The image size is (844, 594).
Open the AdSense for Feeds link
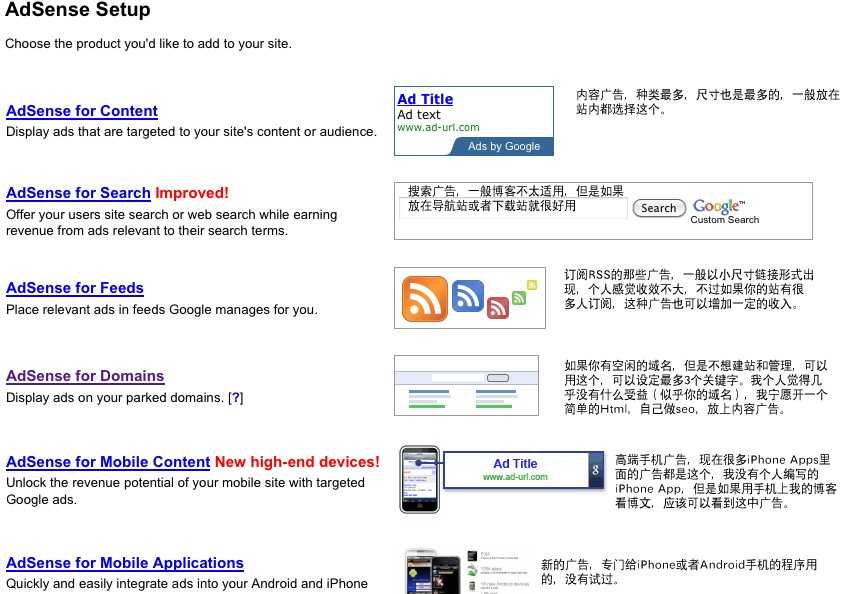(74, 288)
